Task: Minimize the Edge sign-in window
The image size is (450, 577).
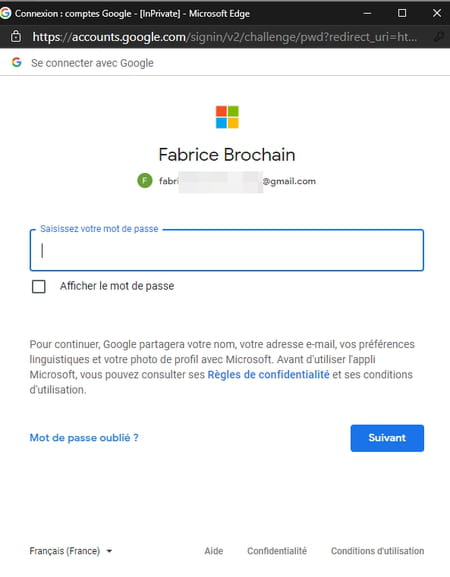Action: point(367,13)
